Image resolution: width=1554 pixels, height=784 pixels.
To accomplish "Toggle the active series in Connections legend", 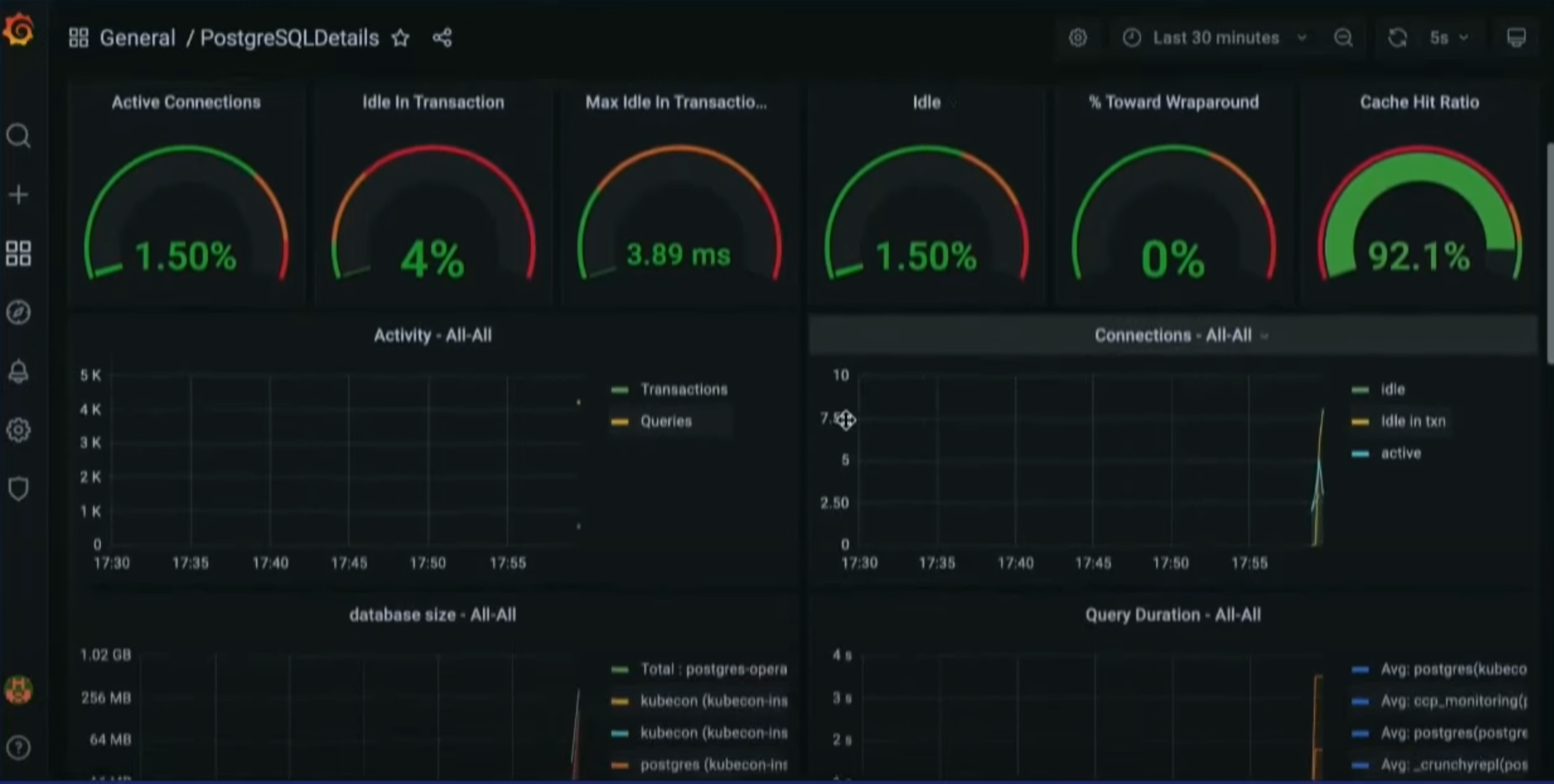I will pos(1401,453).
